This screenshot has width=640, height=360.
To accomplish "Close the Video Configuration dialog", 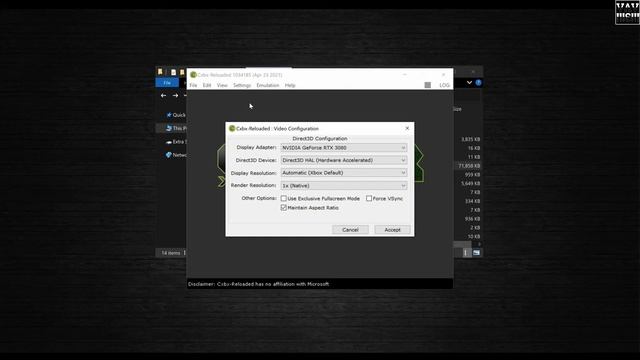I will (407, 128).
